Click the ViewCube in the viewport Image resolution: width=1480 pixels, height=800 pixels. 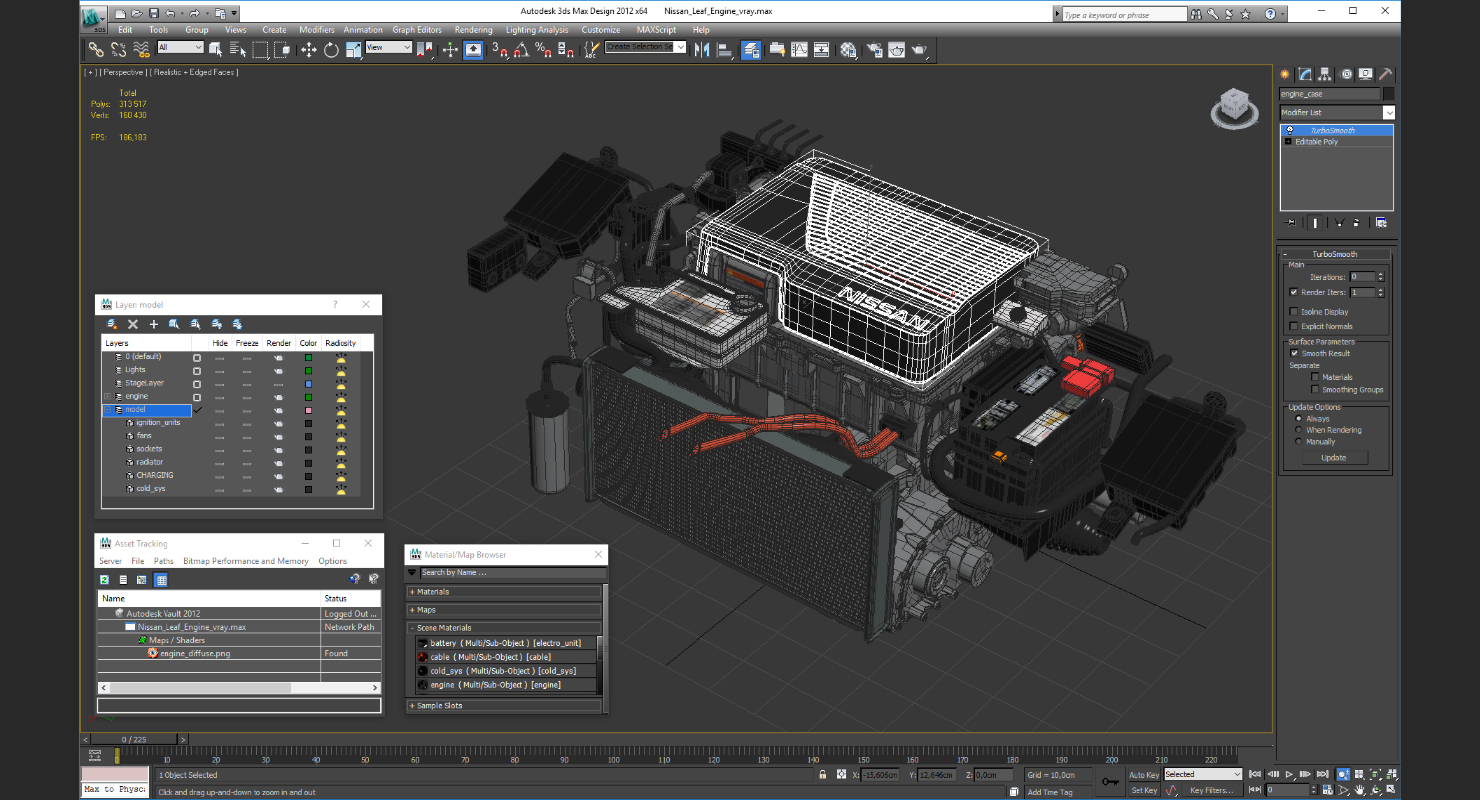coord(1234,108)
